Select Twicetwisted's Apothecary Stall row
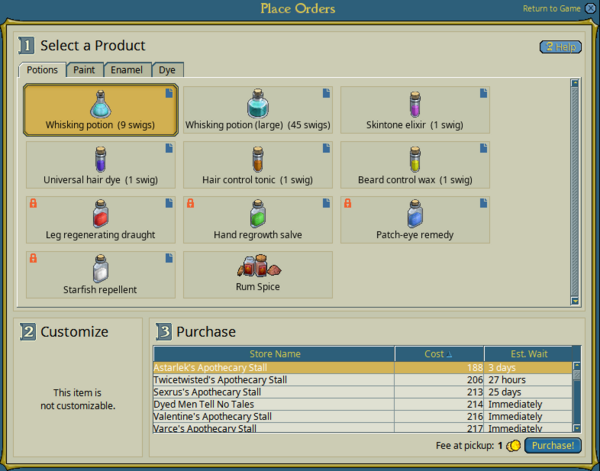Screen dimensions: 600x471 (274, 380)
